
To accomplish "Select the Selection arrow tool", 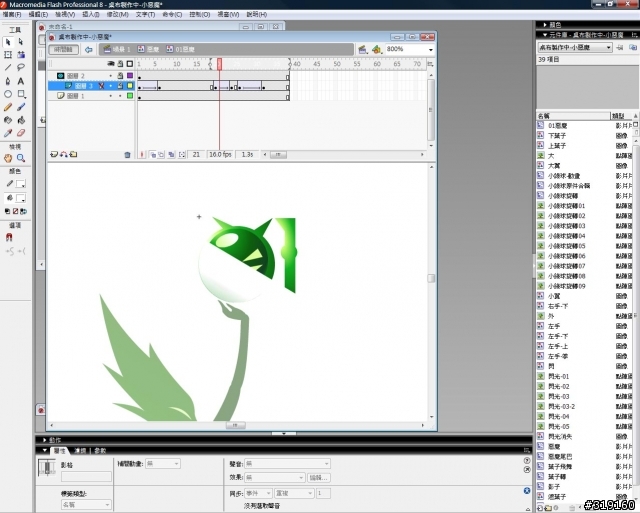I will coord(8,42).
